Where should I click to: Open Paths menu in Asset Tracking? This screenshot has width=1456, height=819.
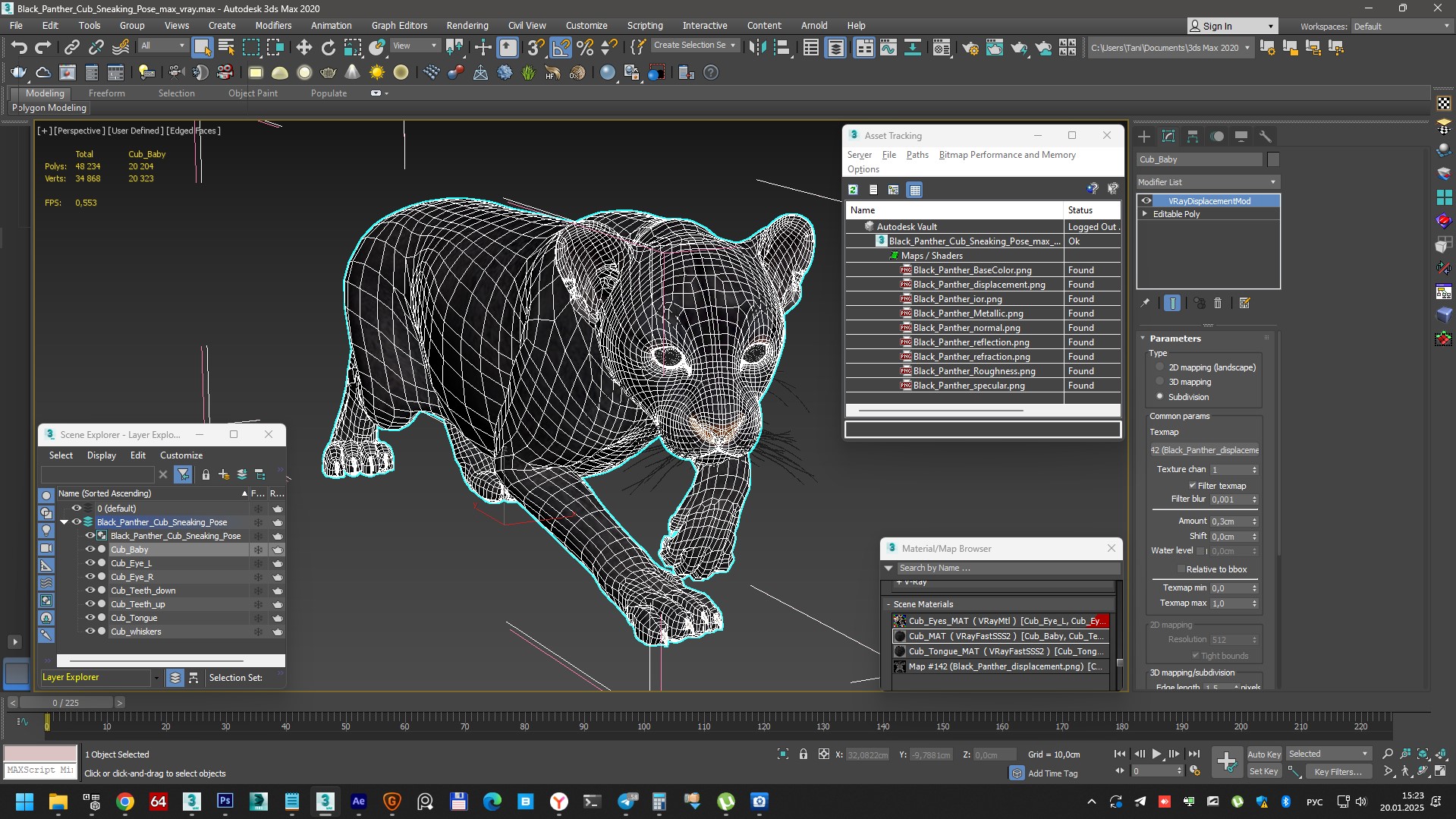[x=917, y=155]
